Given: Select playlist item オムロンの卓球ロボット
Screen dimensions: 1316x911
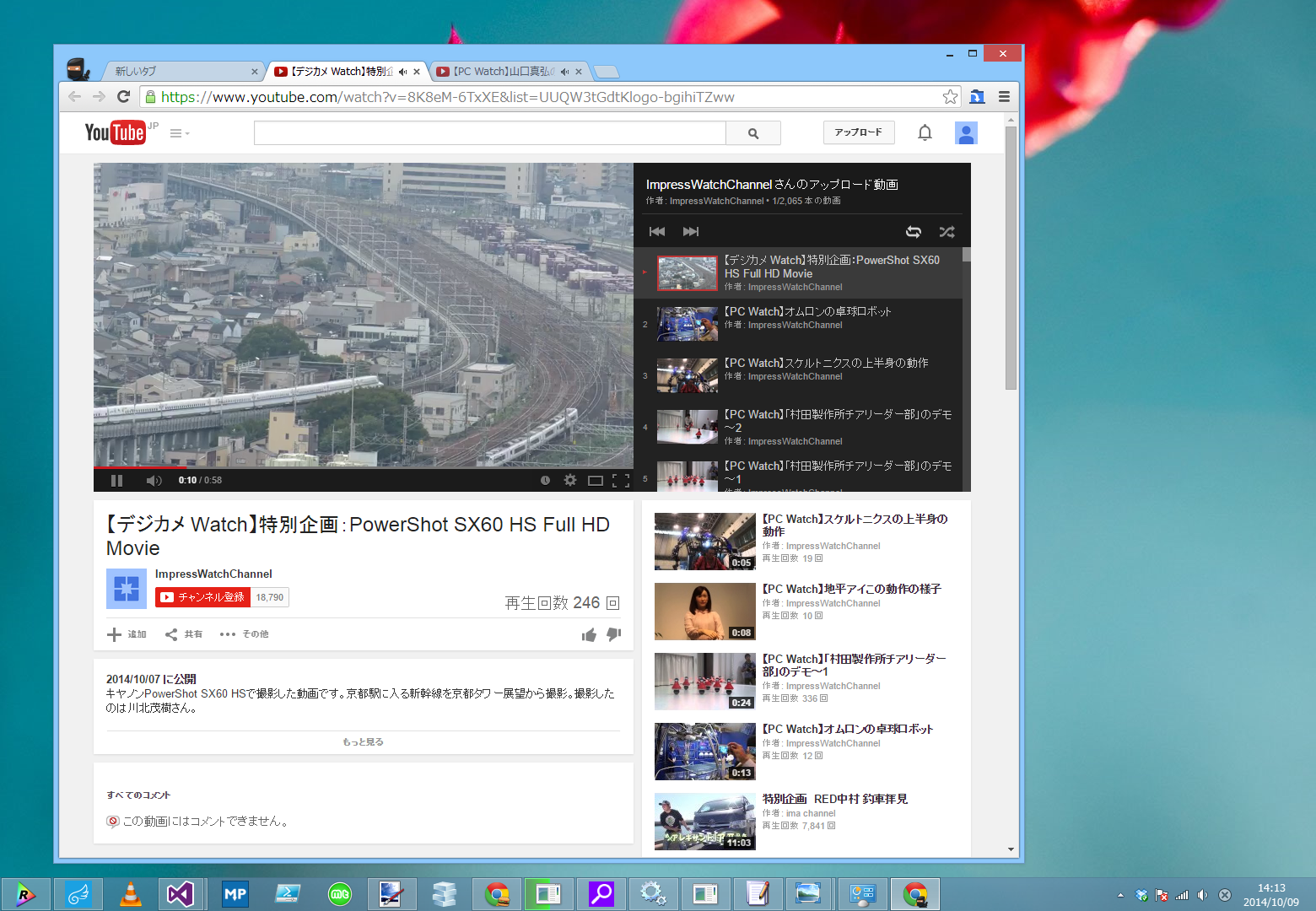Looking at the screenshot, I should (x=798, y=325).
